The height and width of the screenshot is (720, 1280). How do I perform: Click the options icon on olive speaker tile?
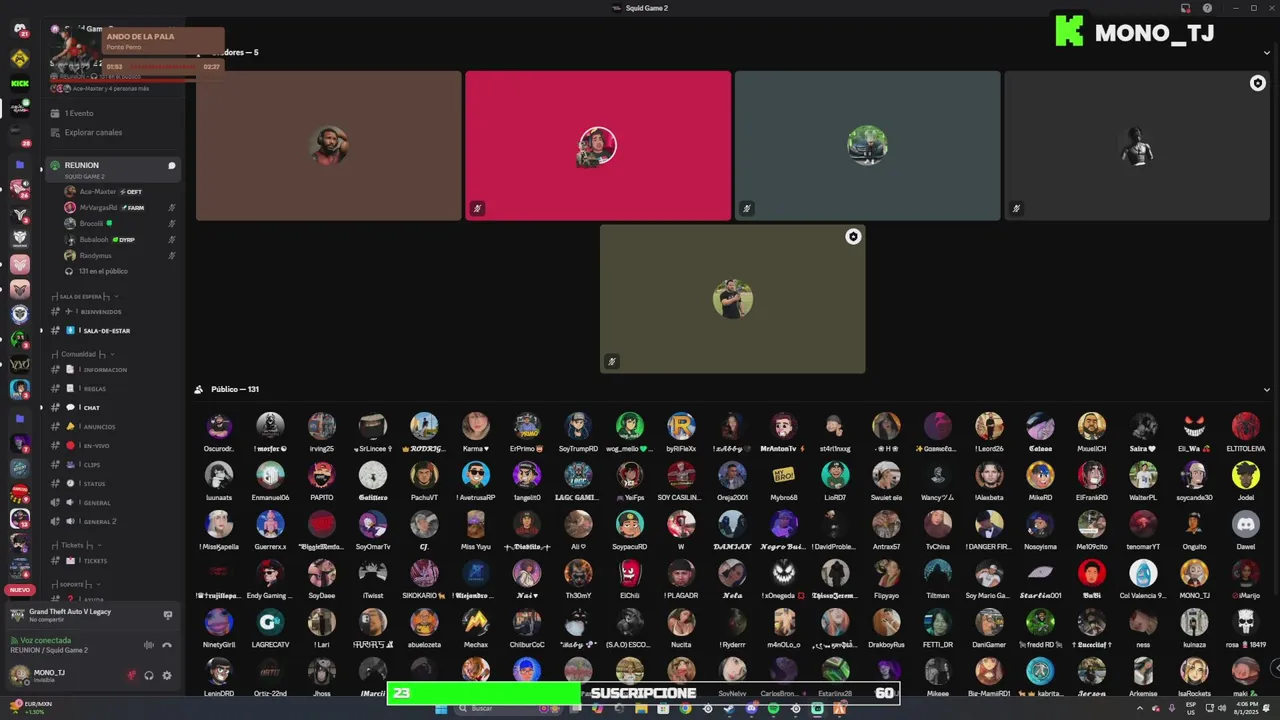click(x=853, y=237)
